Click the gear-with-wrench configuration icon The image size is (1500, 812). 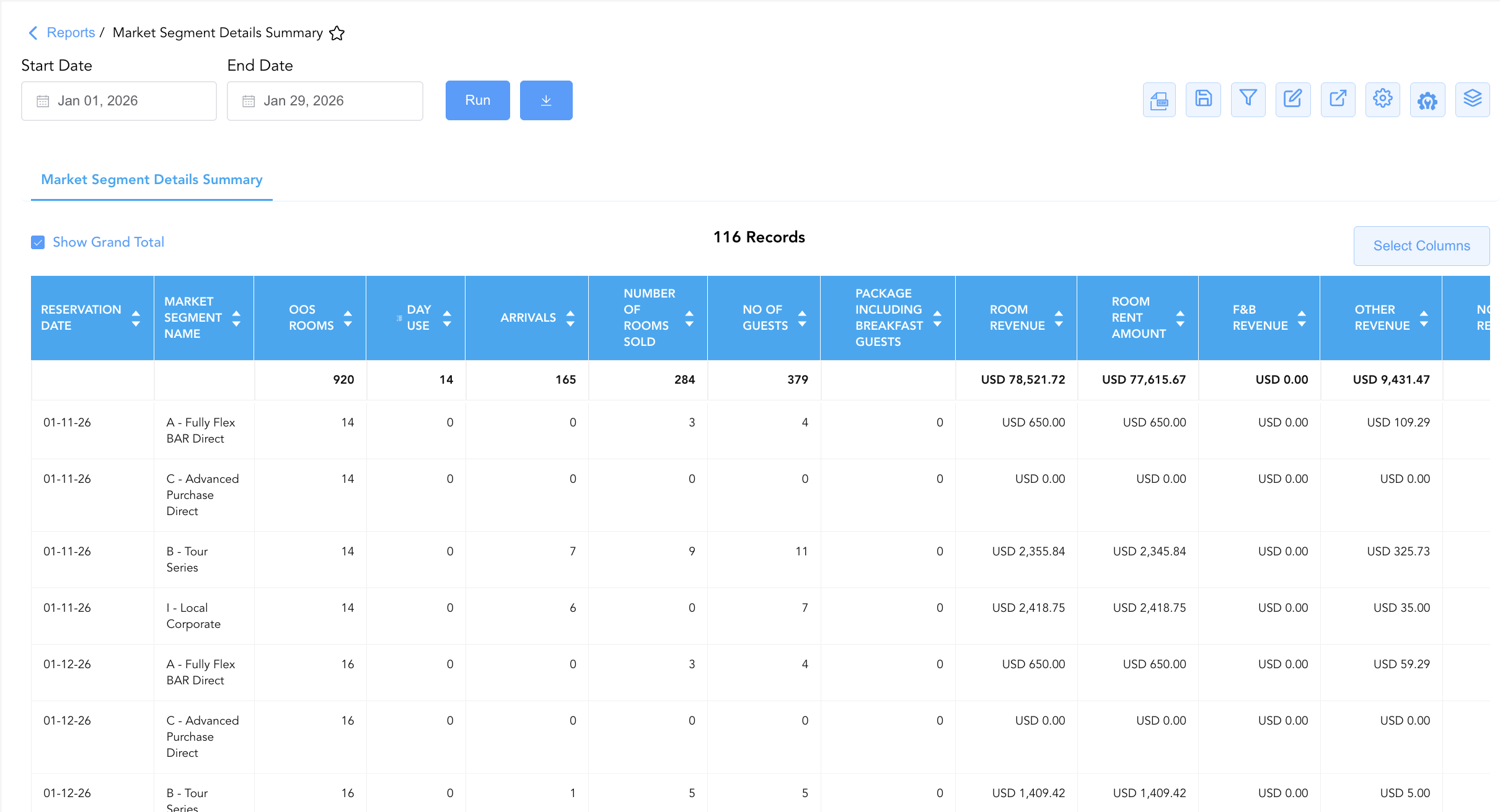tap(1427, 100)
